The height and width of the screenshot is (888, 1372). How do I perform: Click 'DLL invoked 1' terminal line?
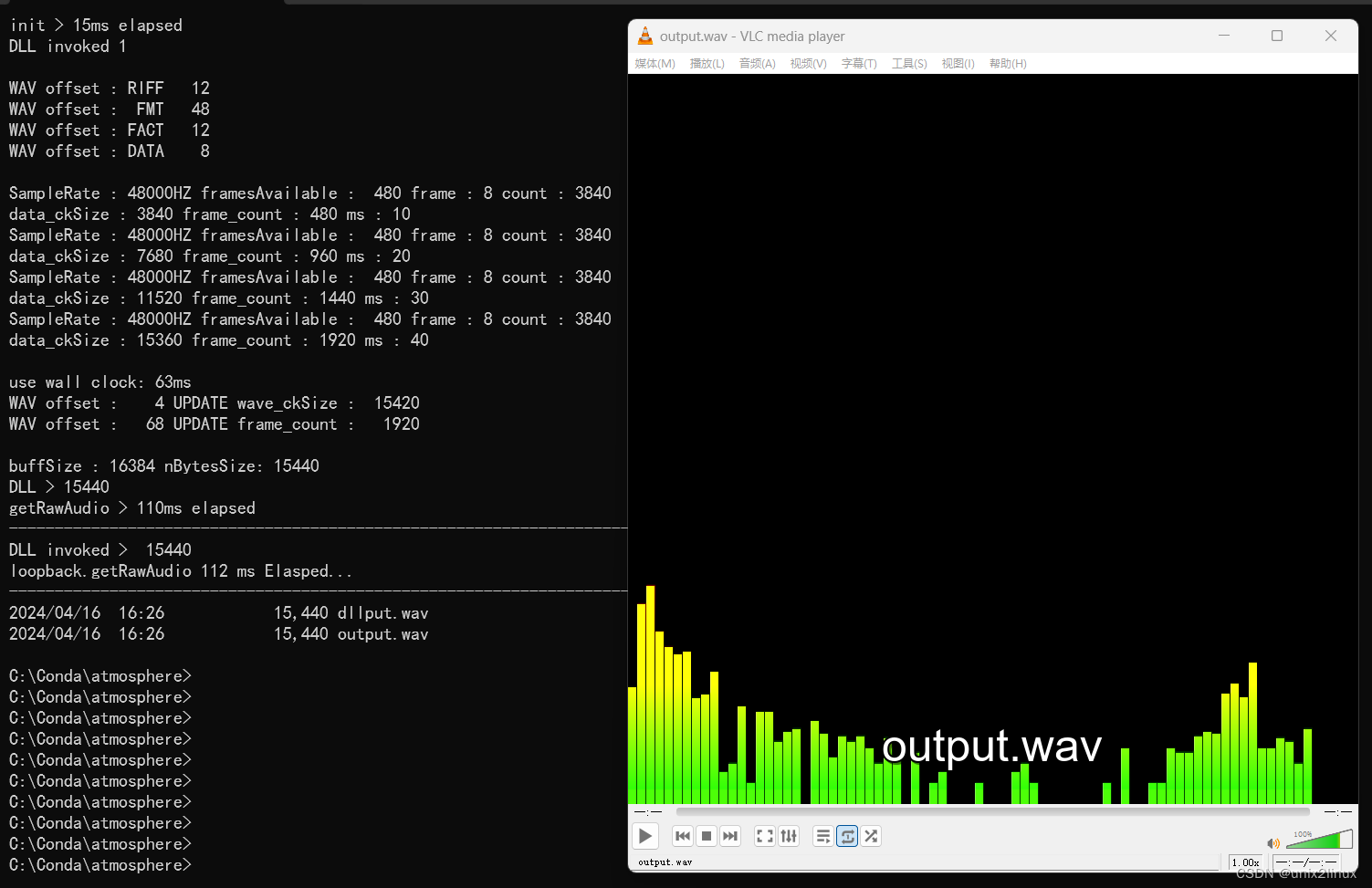pyautogui.click(x=68, y=46)
